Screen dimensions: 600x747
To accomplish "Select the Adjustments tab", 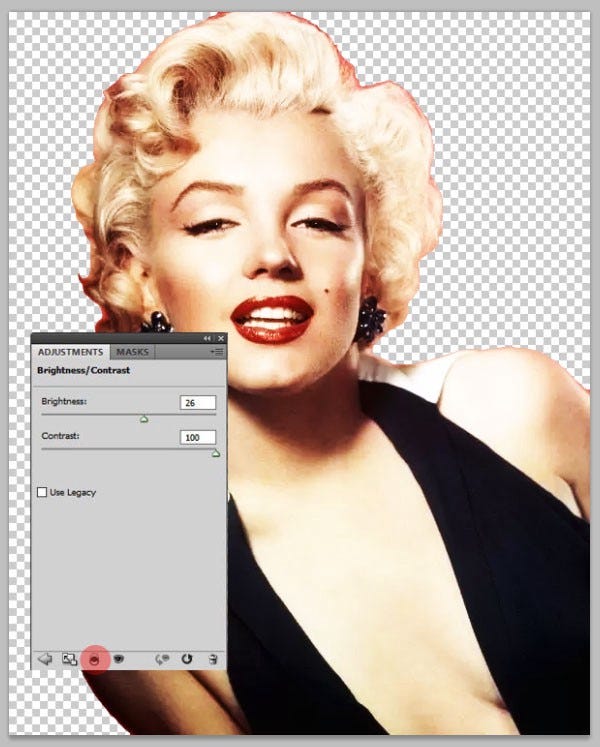I will coord(71,352).
